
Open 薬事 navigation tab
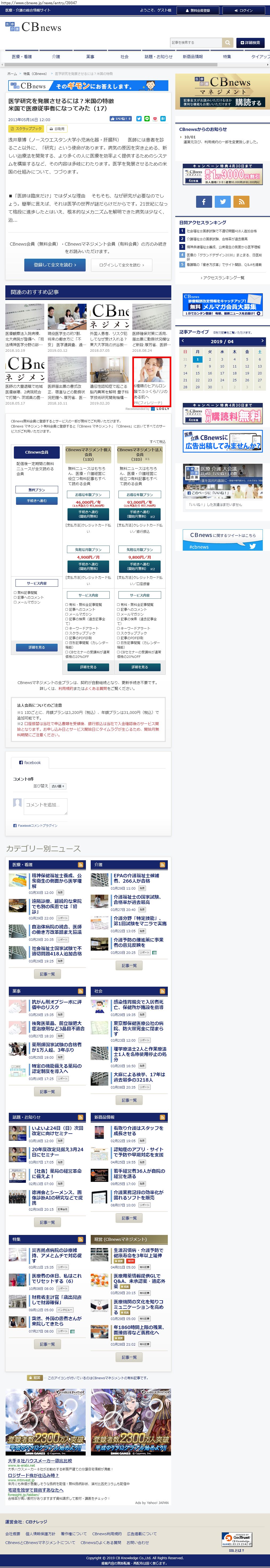[x=90, y=57]
